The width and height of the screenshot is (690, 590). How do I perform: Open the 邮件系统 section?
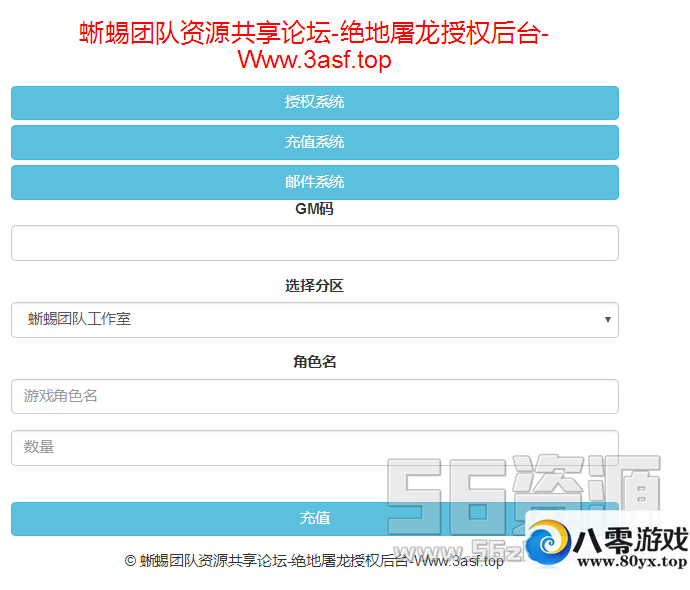315,182
